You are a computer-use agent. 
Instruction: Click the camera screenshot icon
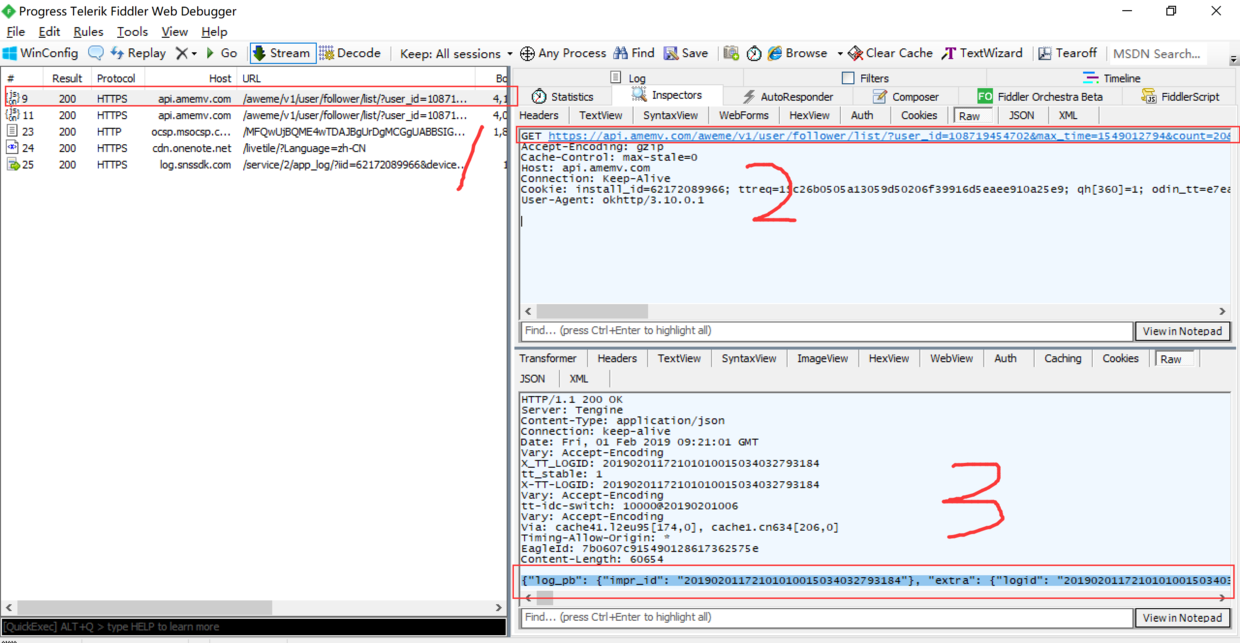(731, 53)
